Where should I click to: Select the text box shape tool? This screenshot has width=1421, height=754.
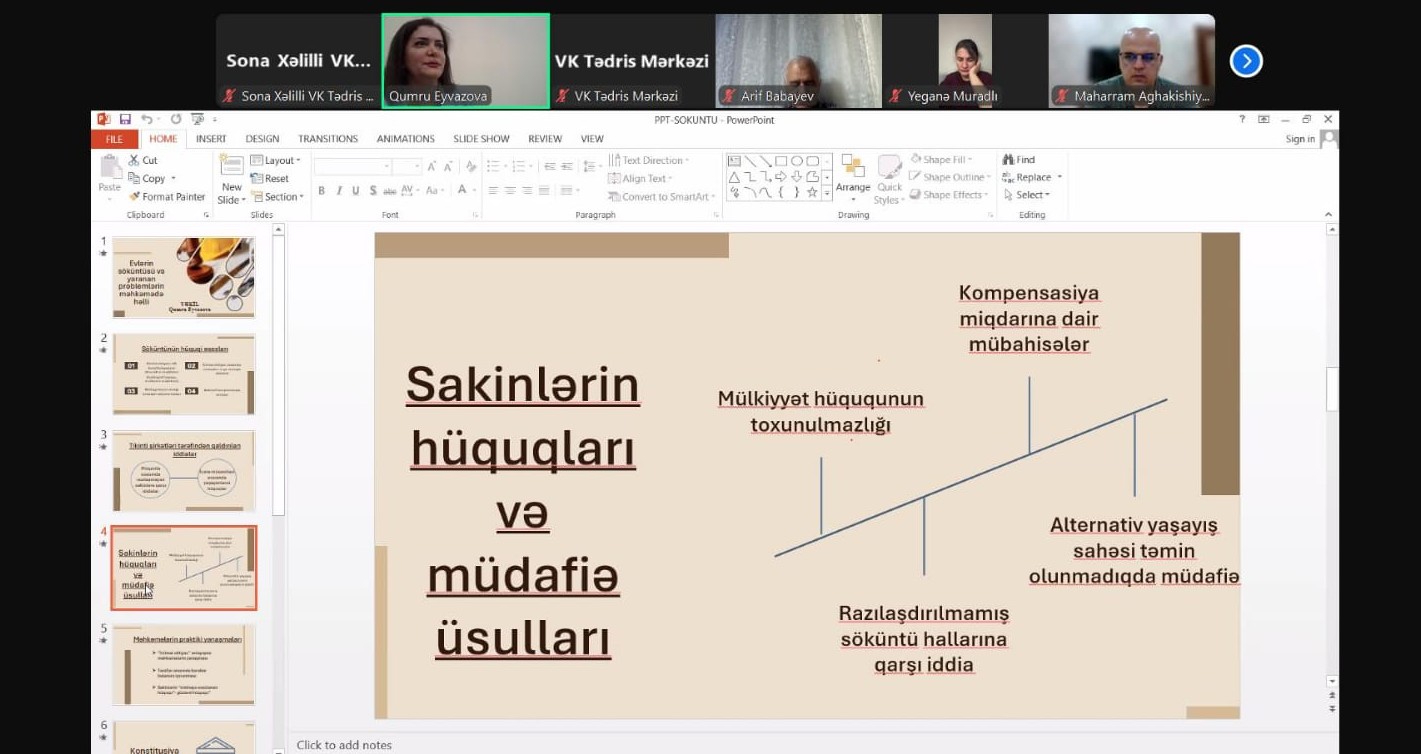coord(734,161)
